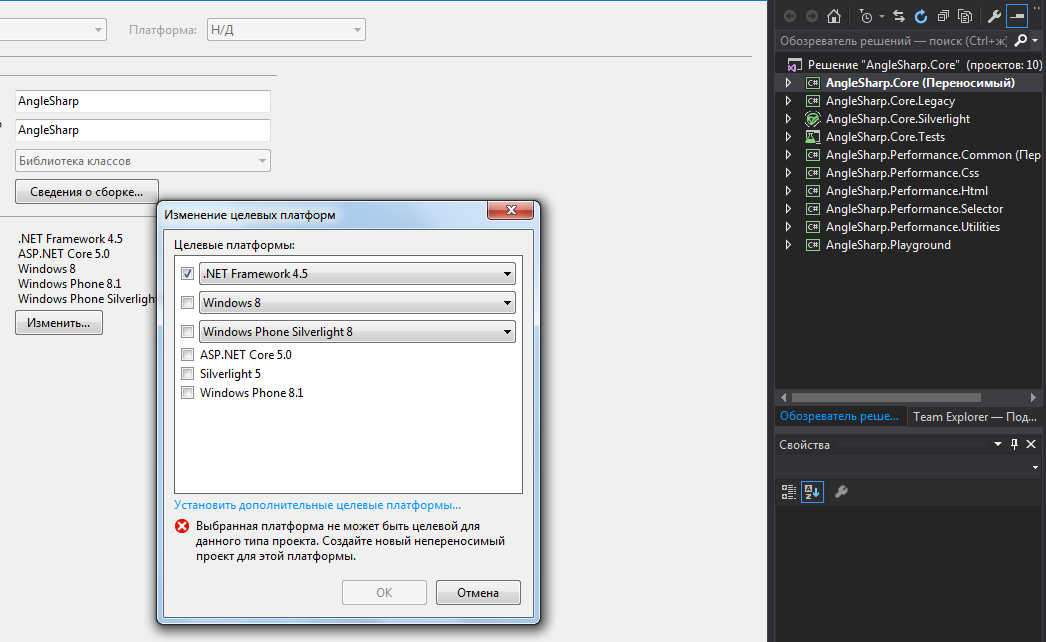1046x642 pixels.
Task: Select AngleSharp.Performance.Utilities in the tree
Action: pyautogui.click(x=913, y=227)
